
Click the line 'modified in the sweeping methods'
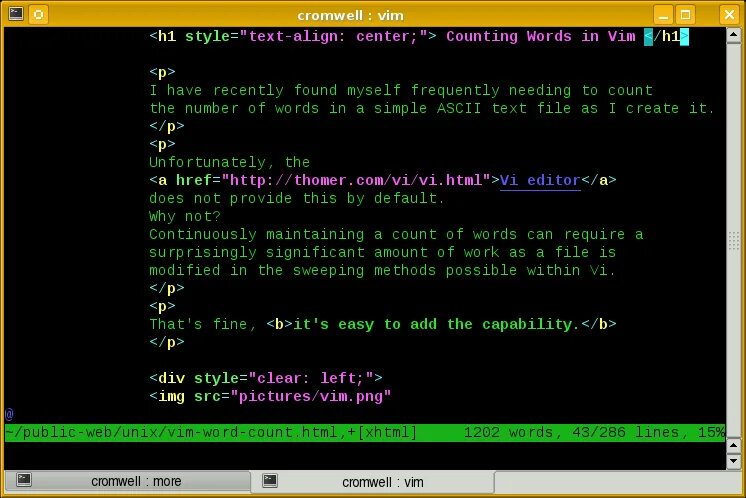pos(382,271)
